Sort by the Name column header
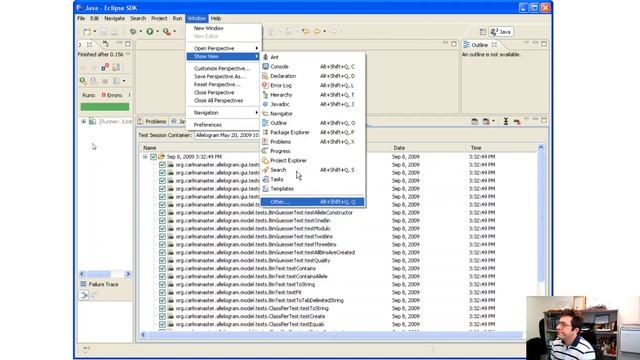640x360 pixels. [x=265, y=148]
